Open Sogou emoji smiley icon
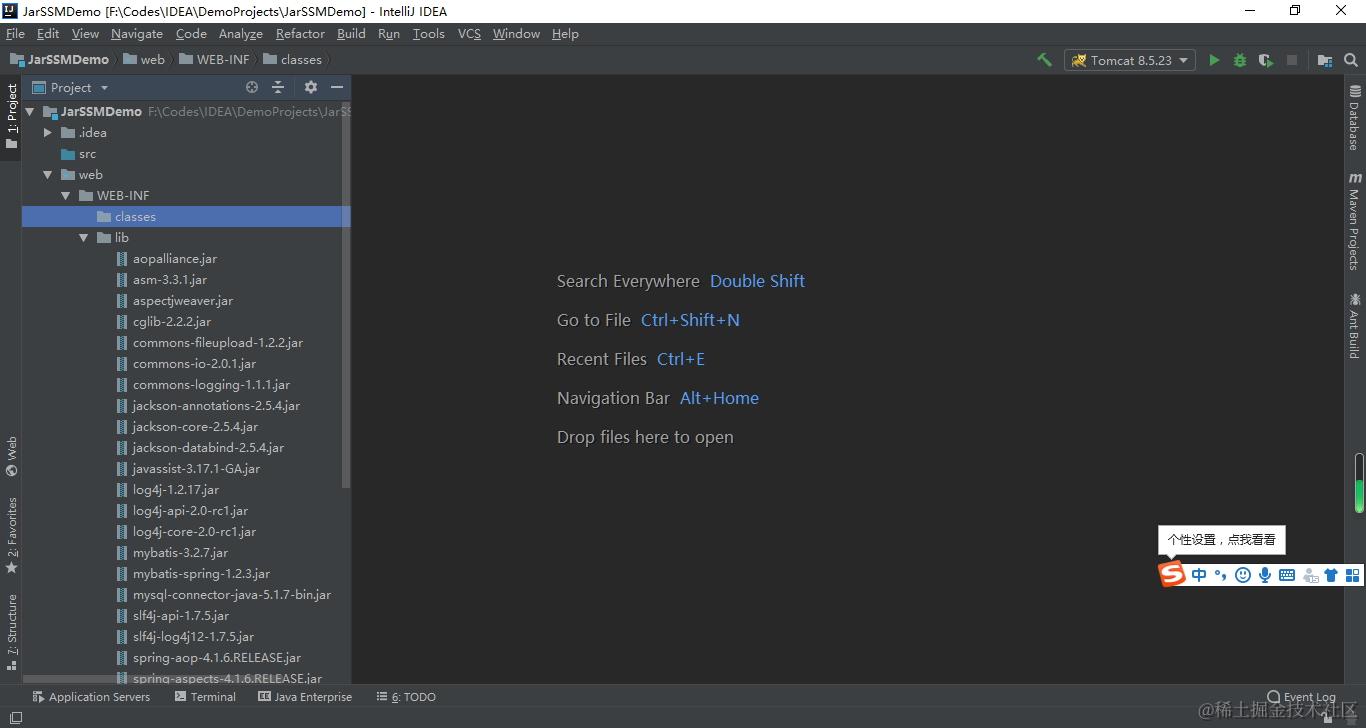Viewport: 1366px width, 728px height. pyautogui.click(x=1243, y=575)
